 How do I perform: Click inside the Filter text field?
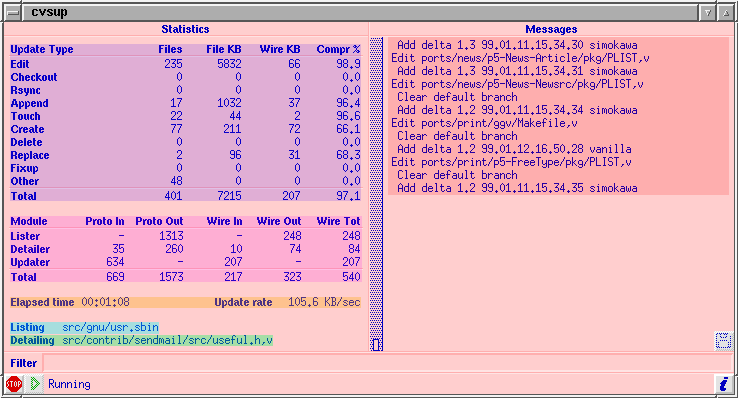tap(388, 363)
